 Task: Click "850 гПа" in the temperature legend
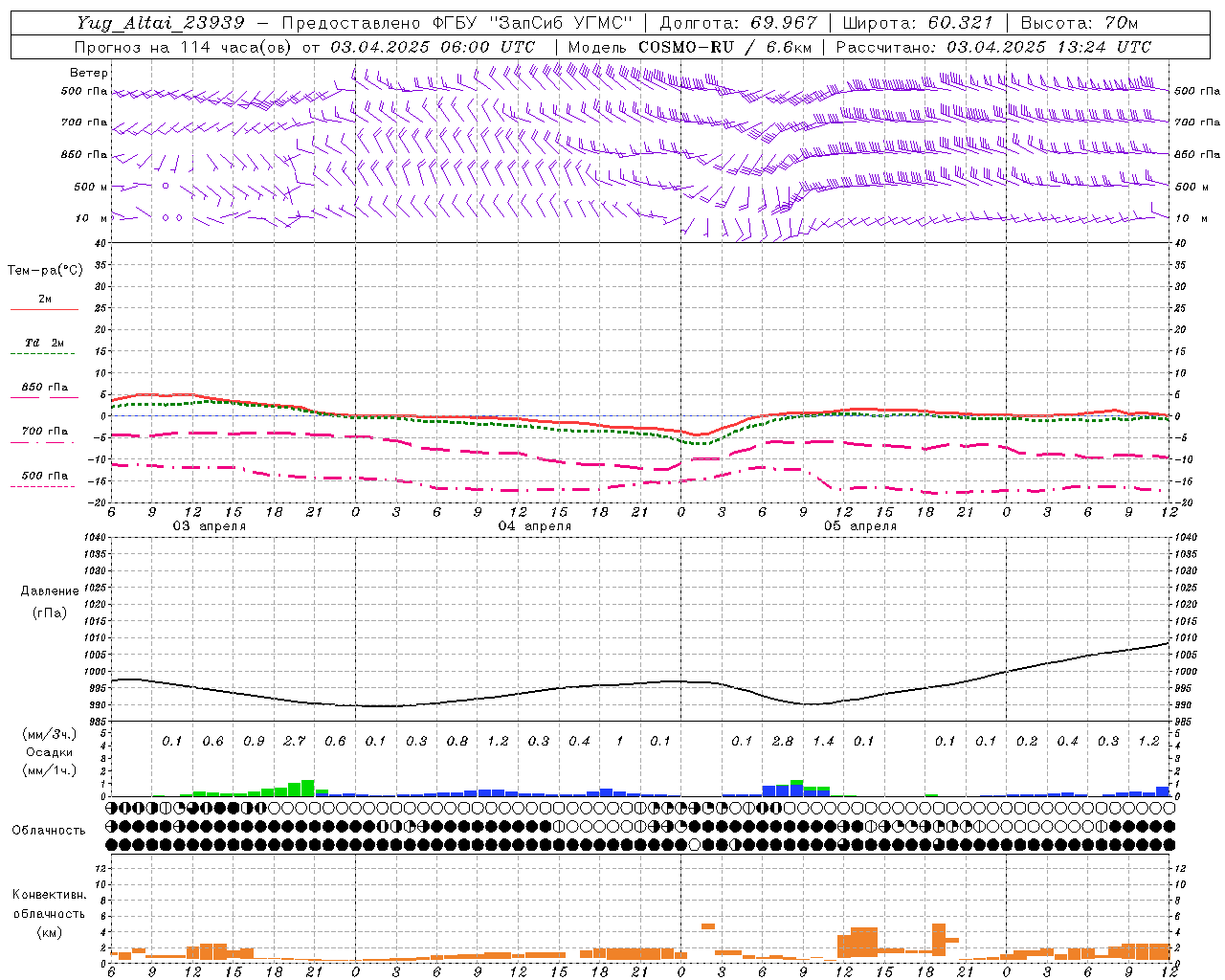(x=44, y=388)
